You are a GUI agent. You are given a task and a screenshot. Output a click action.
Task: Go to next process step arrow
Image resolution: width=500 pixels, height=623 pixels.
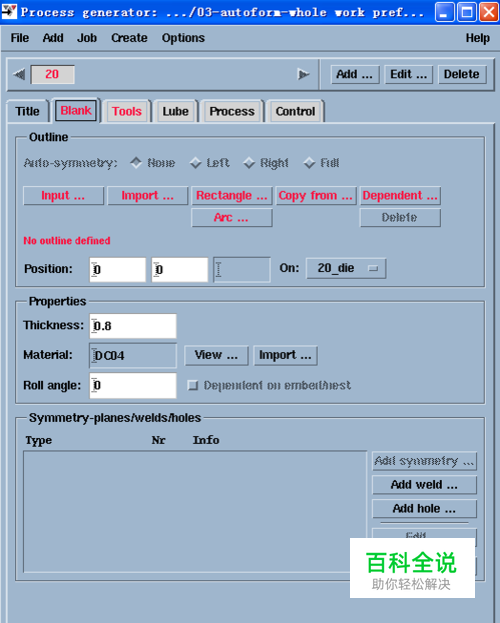[x=303, y=74]
